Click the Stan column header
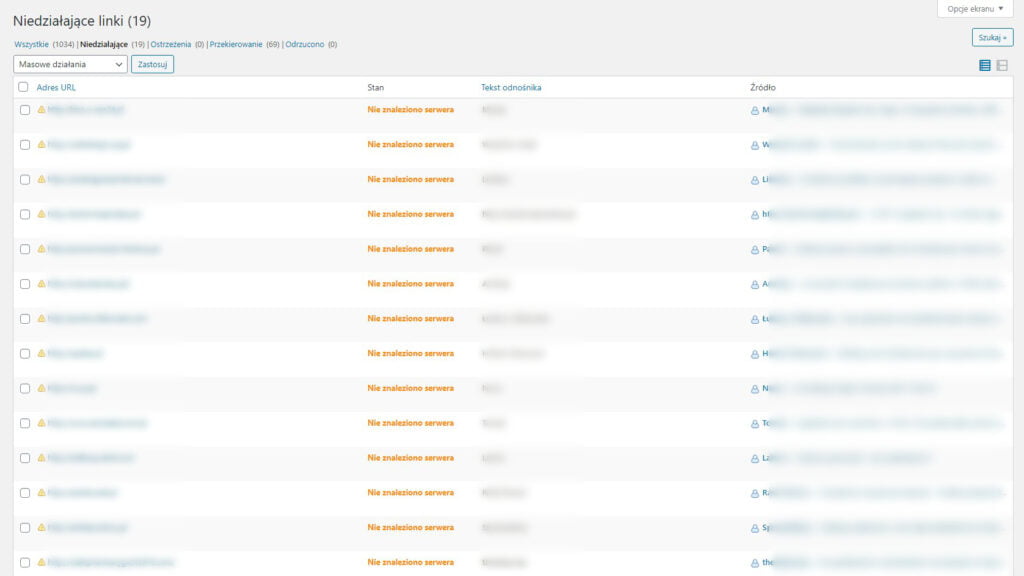Image resolution: width=1024 pixels, height=576 pixels. coord(376,88)
